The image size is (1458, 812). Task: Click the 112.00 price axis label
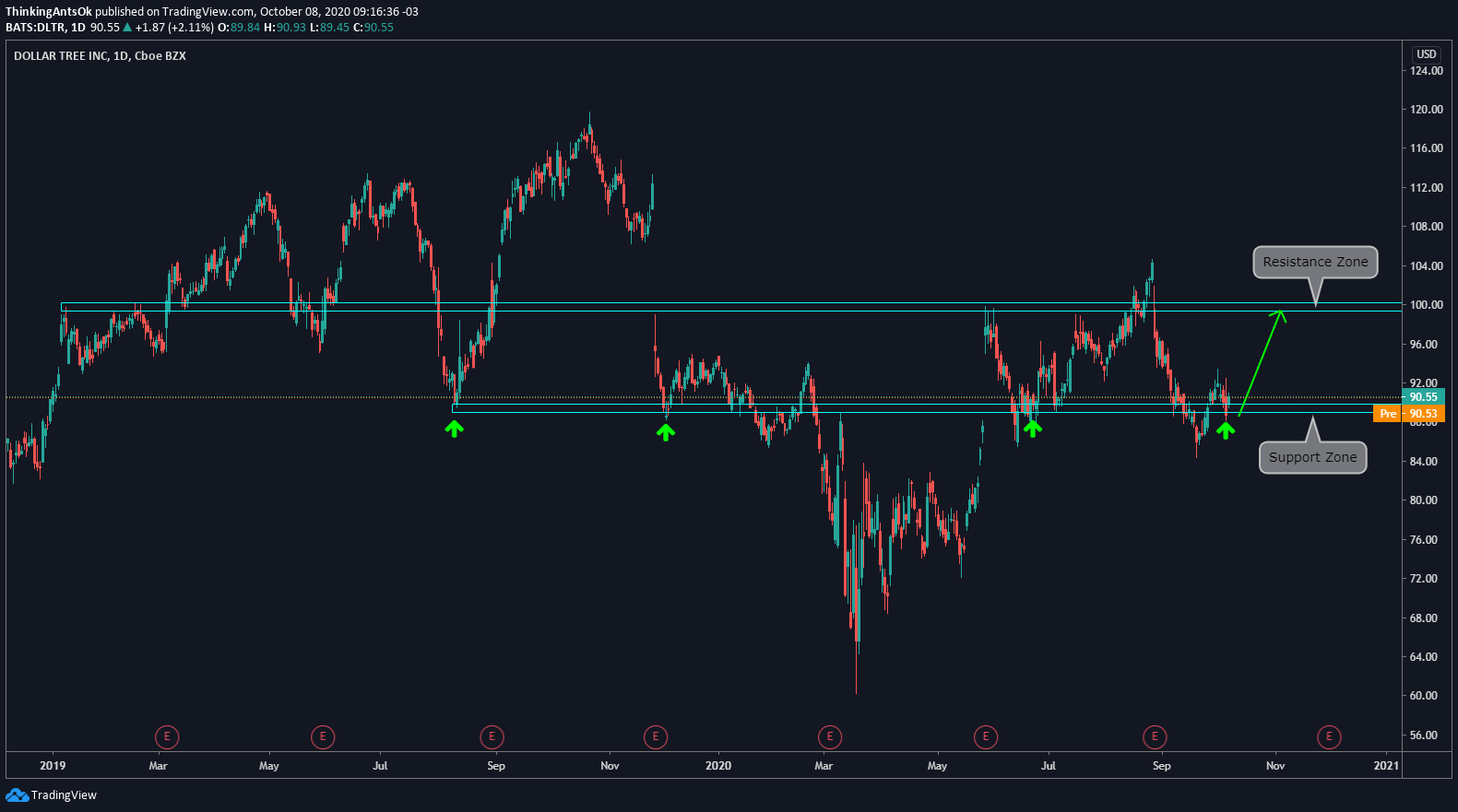coord(1427,188)
